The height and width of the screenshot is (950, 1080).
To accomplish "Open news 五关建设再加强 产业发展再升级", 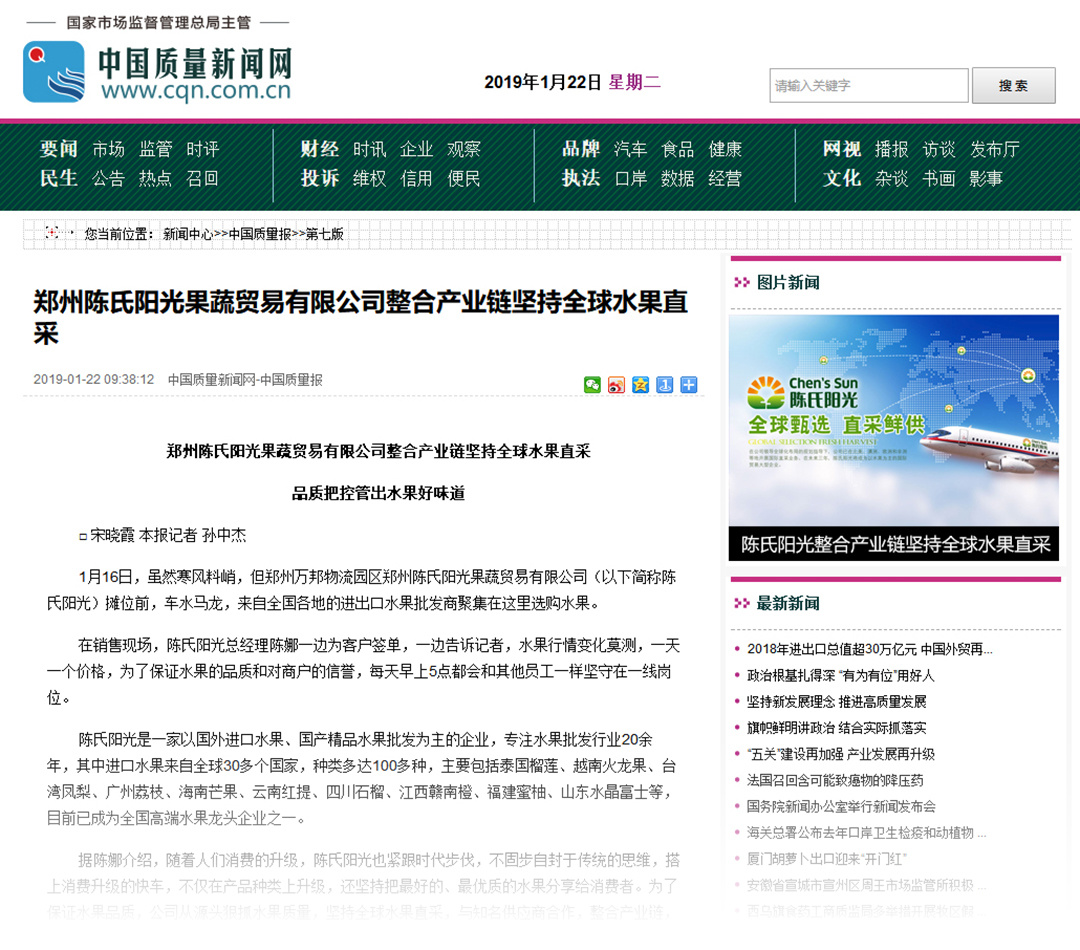I will click(840, 754).
